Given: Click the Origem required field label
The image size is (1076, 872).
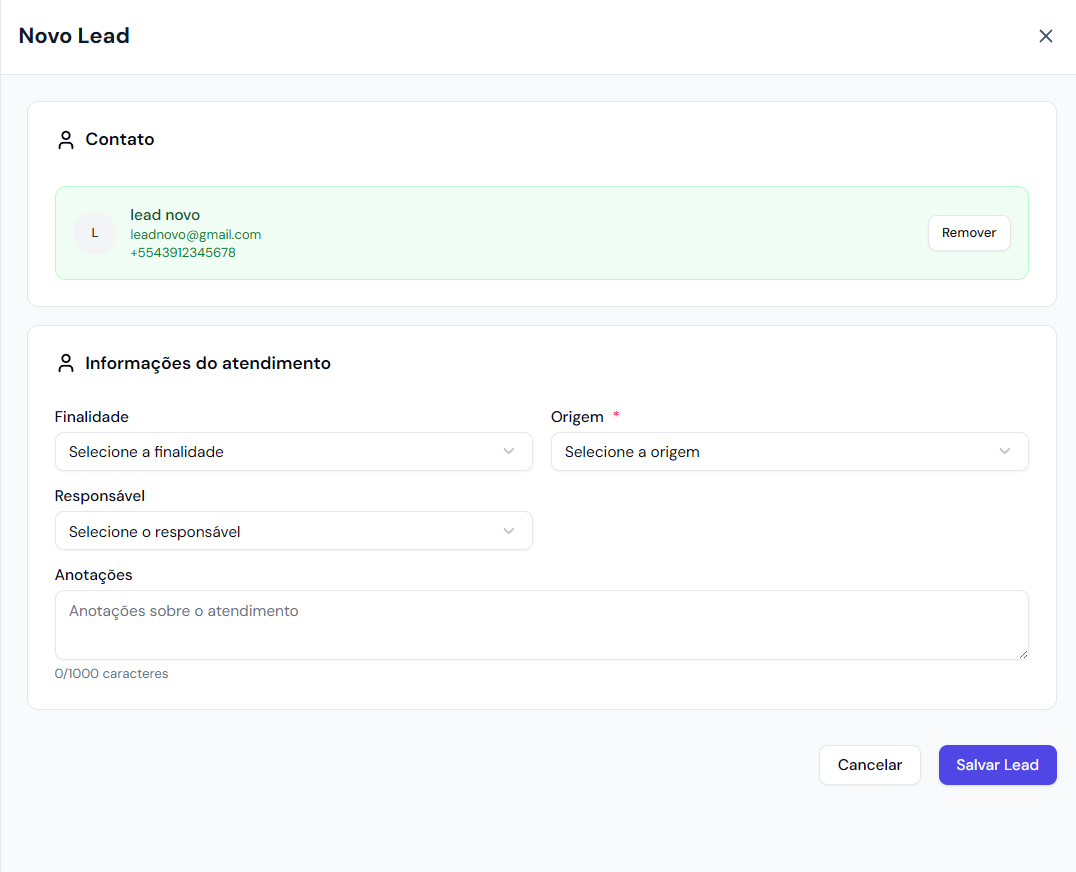Looking at the screenshot, I should pyautogui.click(x=577, y=417).
